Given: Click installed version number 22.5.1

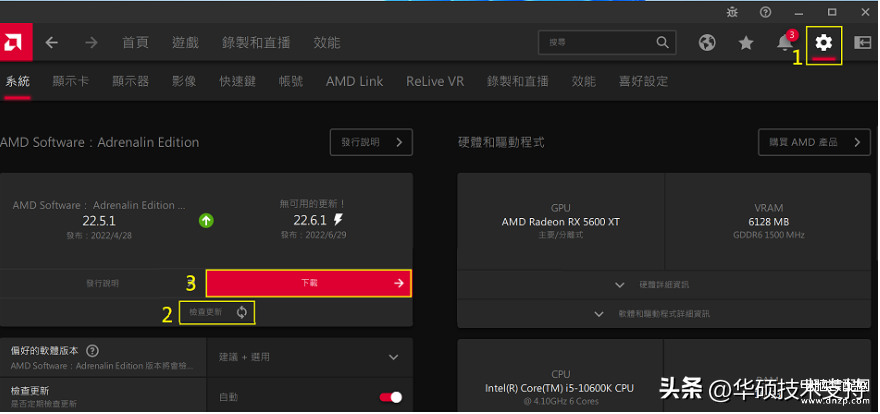Looking at the screenshot, I should [99, 220].
